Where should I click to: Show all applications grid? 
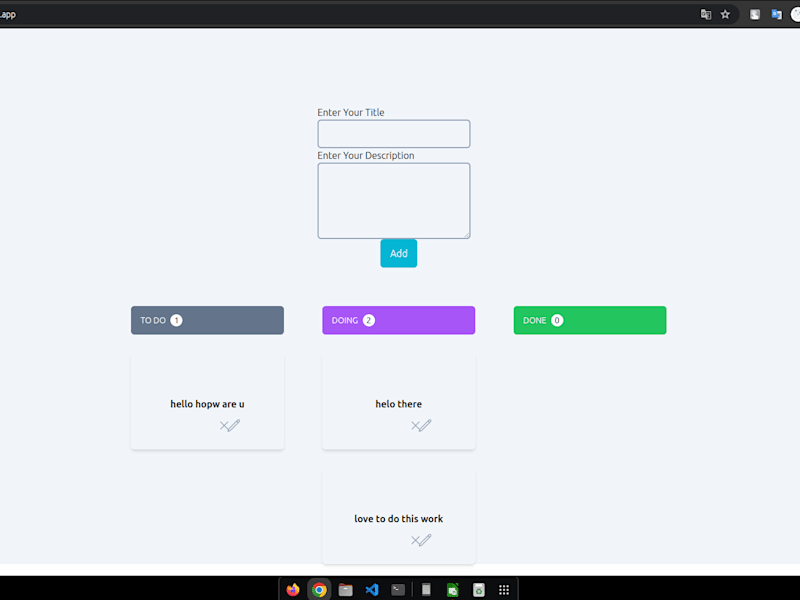click(504, 590)
